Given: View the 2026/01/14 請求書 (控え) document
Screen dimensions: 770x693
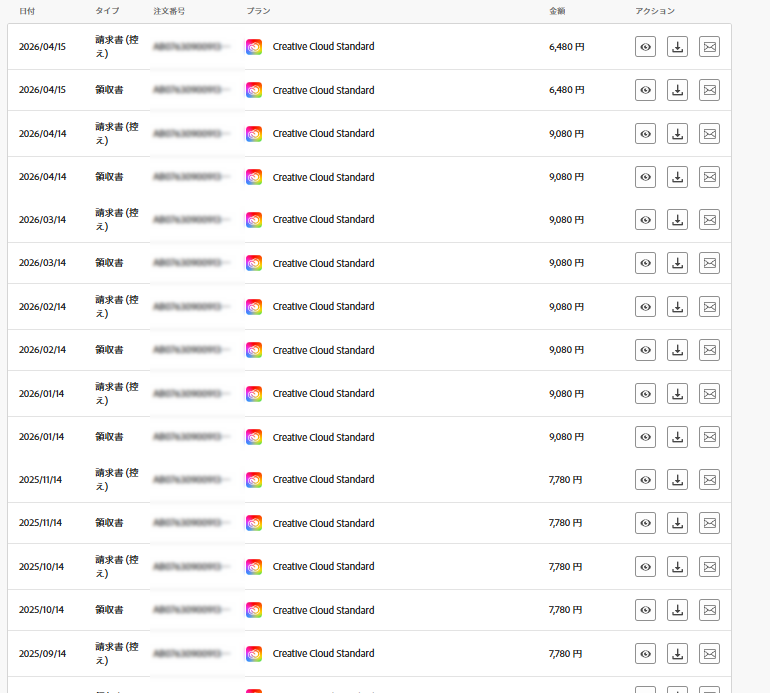Looking at the screenshot, I should pyautogui.click(x=645, y=393).
